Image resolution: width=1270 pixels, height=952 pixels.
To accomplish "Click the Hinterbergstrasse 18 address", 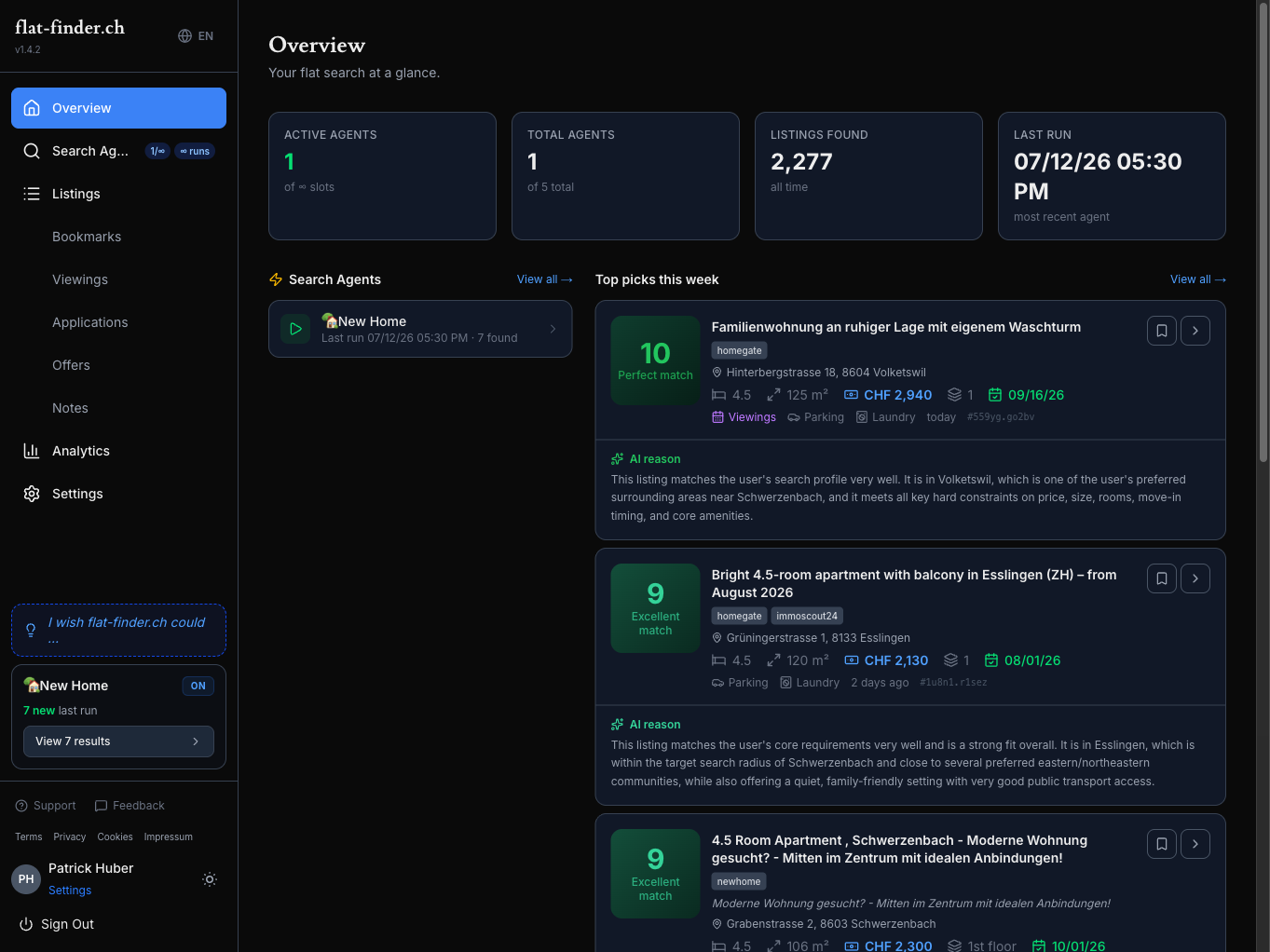I will tap(819, 373).
